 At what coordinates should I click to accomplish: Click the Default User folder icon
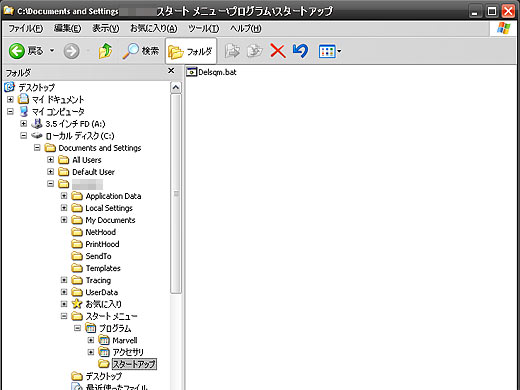64,172
